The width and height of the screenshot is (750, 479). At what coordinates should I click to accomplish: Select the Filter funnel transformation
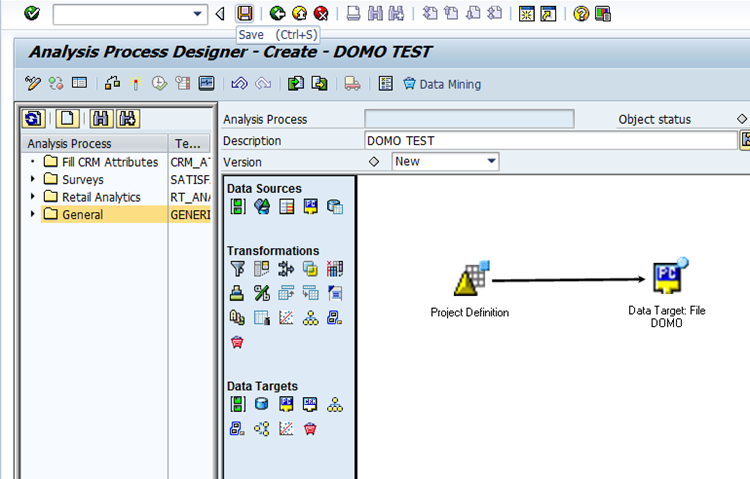(x=238, y=269)
